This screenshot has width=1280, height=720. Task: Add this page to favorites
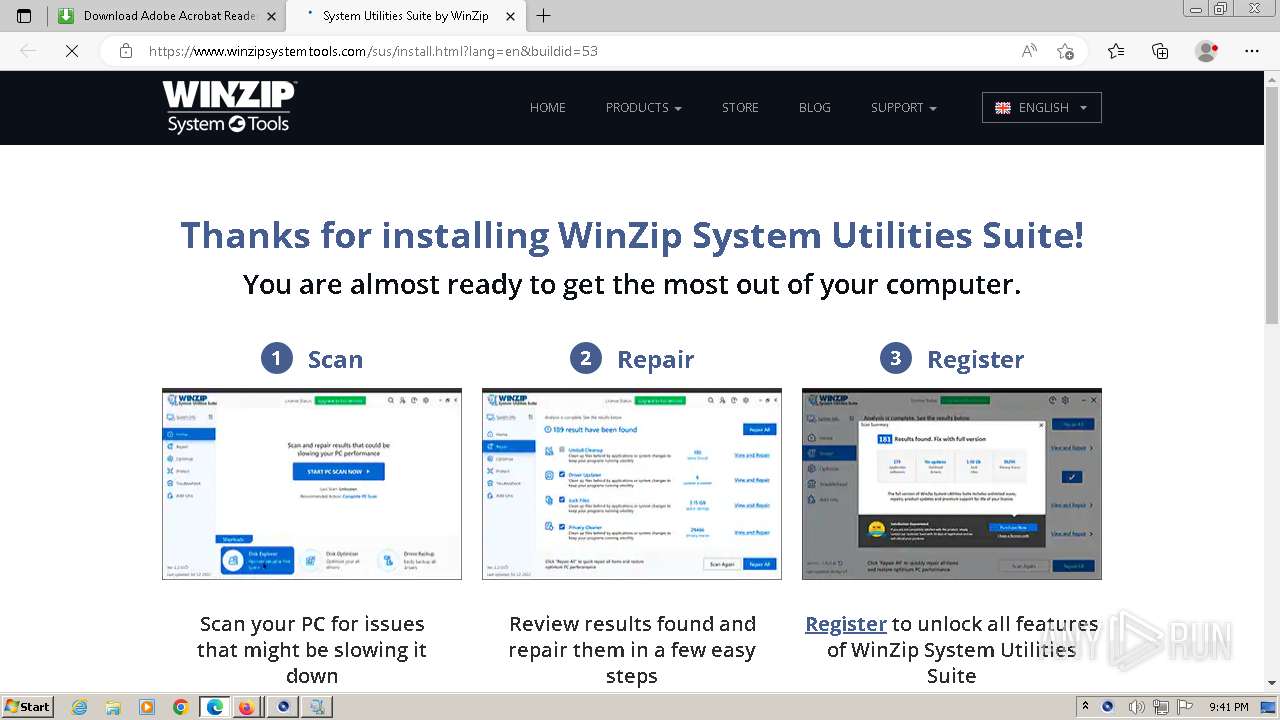(1066, 51)
